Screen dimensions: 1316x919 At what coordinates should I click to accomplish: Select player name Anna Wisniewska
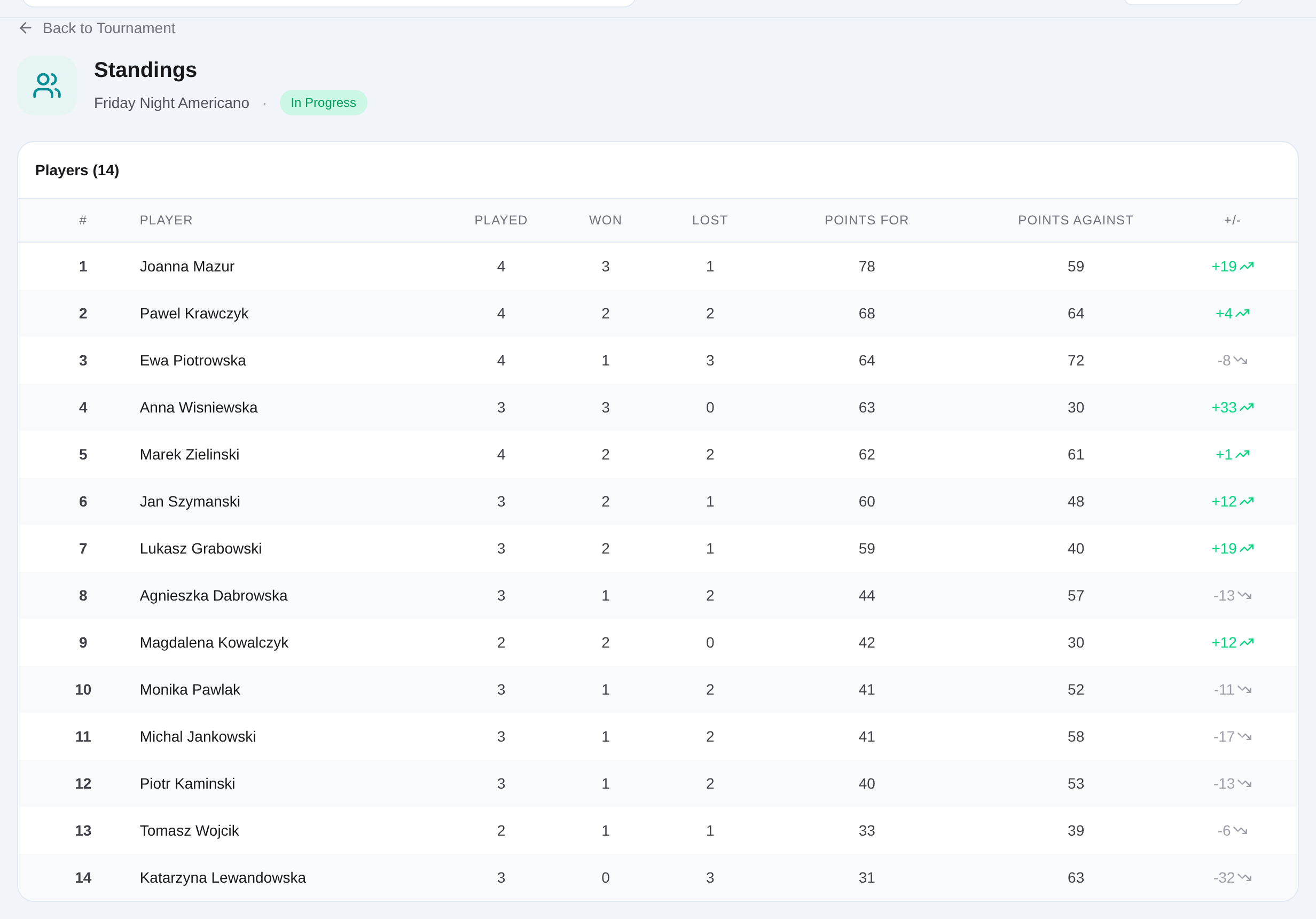pos(198,408)
